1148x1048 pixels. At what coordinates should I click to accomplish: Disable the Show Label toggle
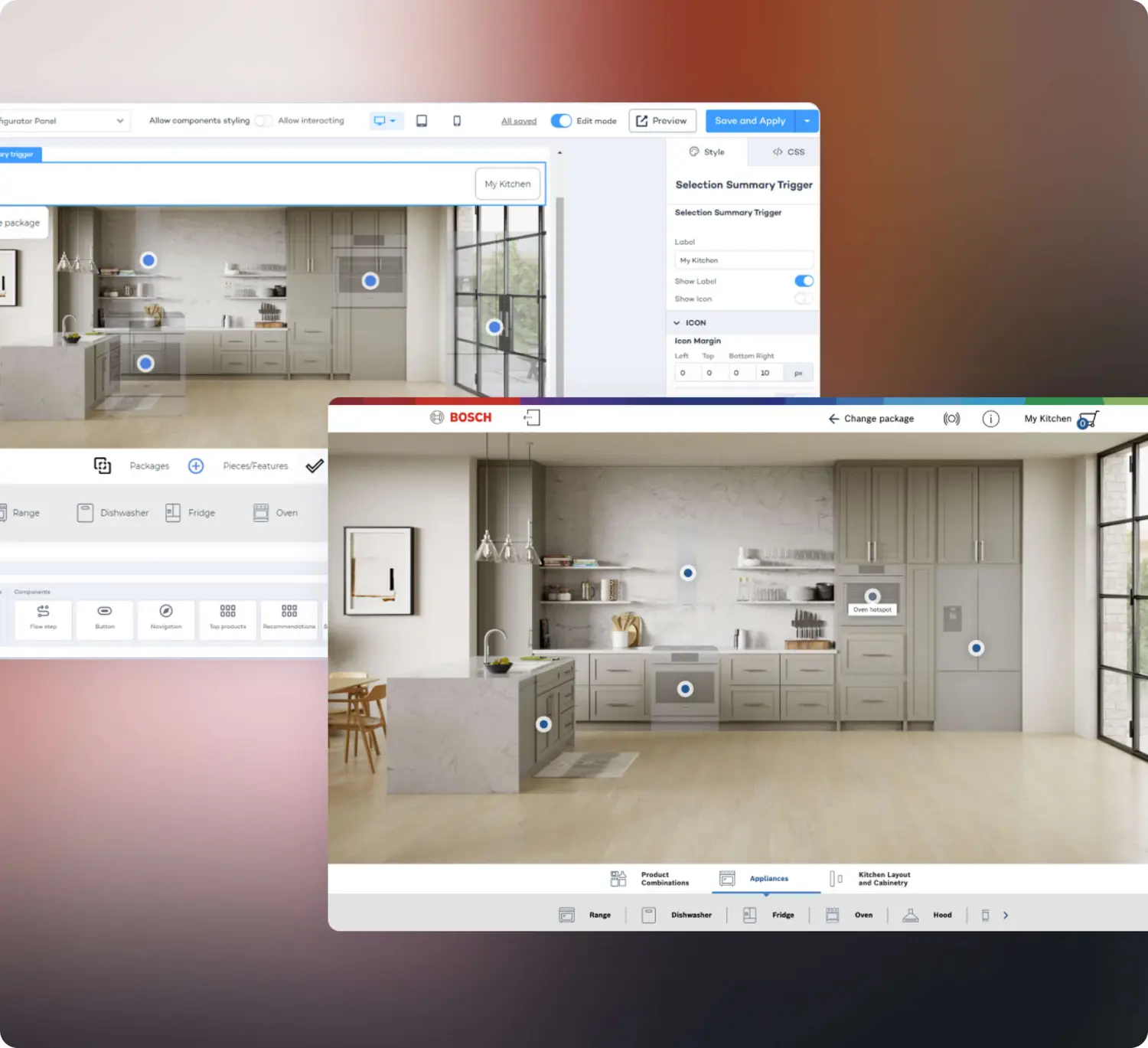(x=804, y=281)
